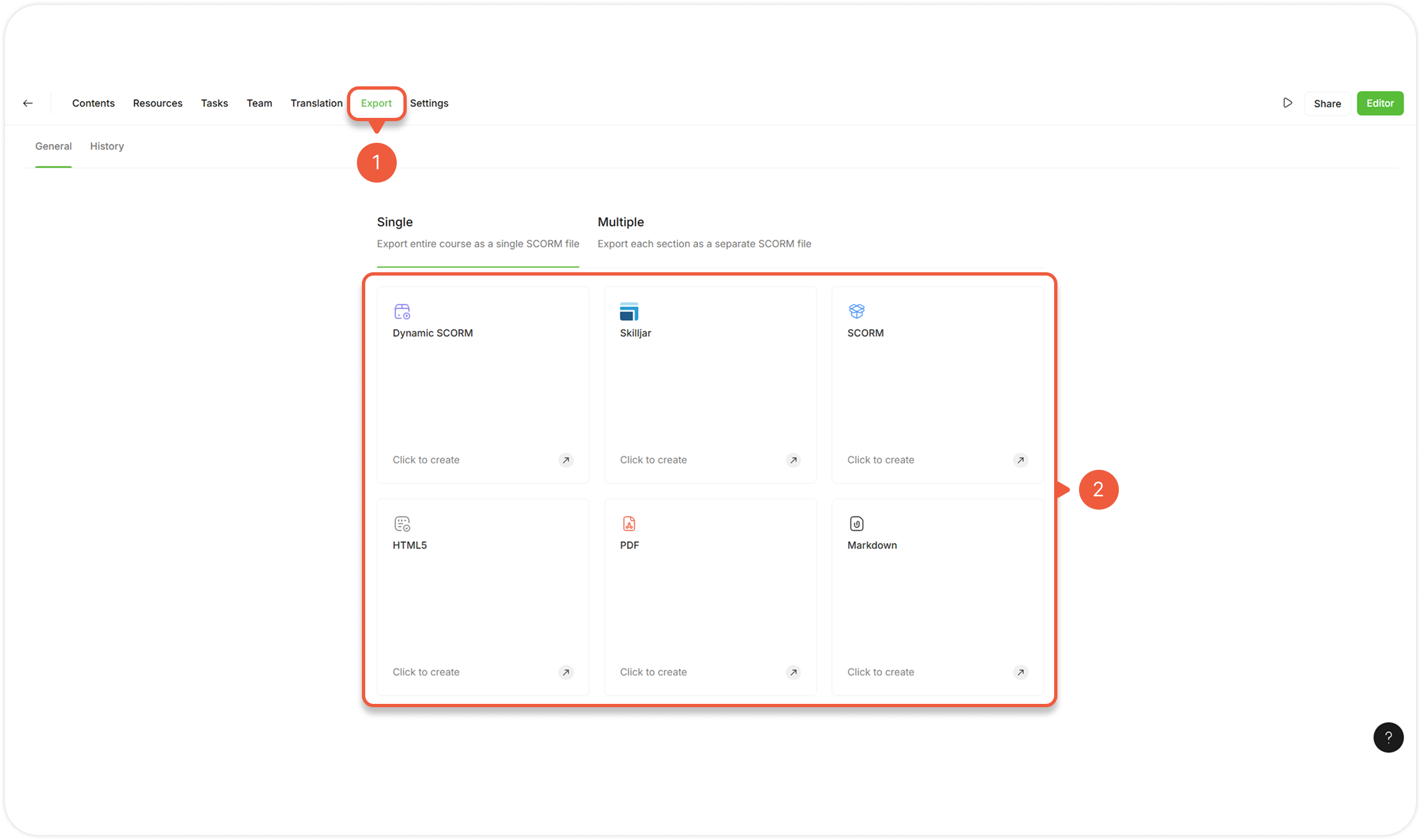Open the History sub-tab
Screen dimensions: 1421x840
click(x=106, y=146)
